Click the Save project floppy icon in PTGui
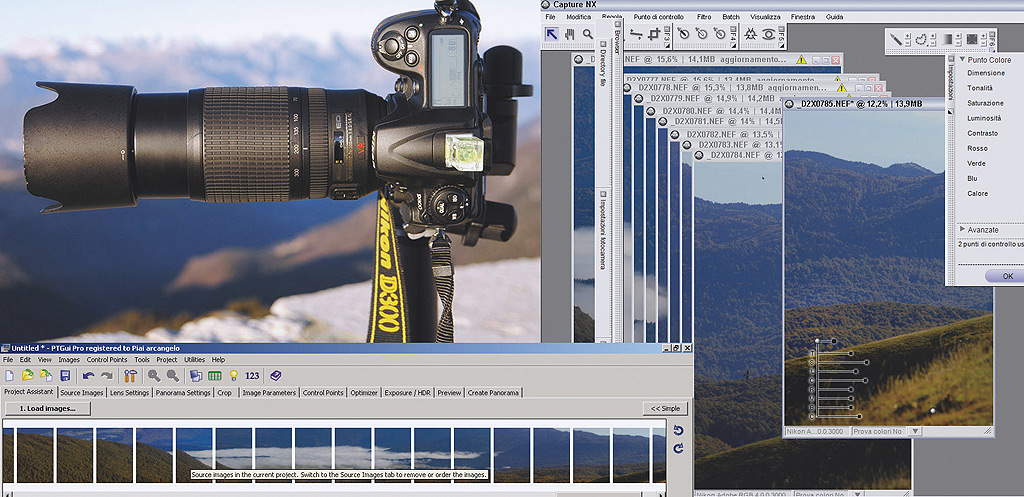The image size is (1024, 497). pyautogui.click(x=65, y=376)
